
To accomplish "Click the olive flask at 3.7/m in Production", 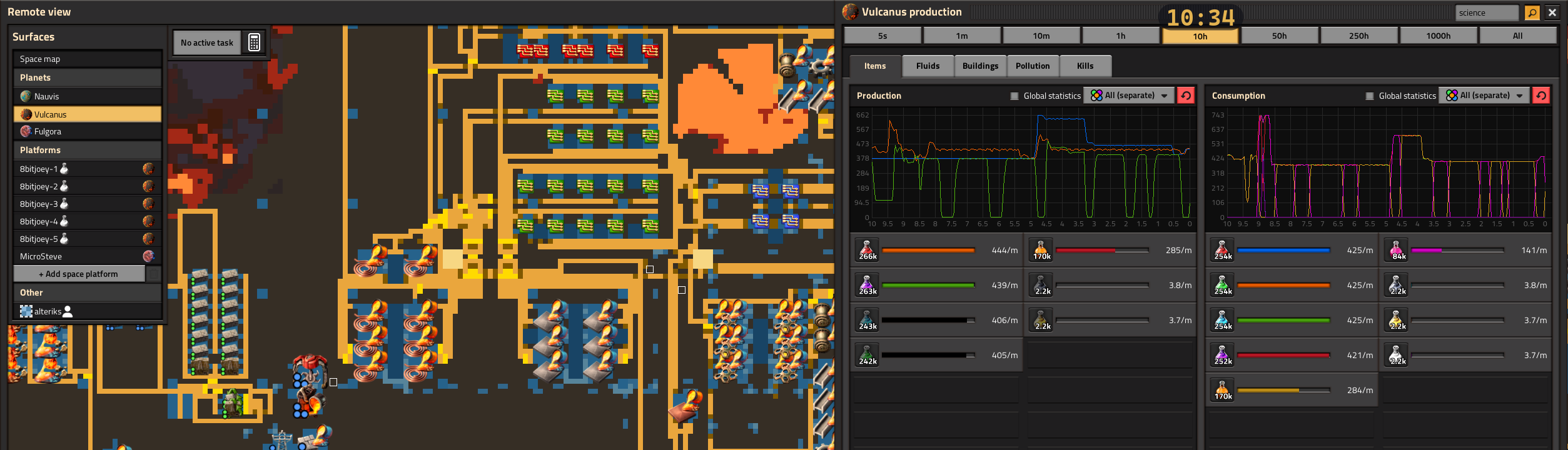I will 1042,320.
